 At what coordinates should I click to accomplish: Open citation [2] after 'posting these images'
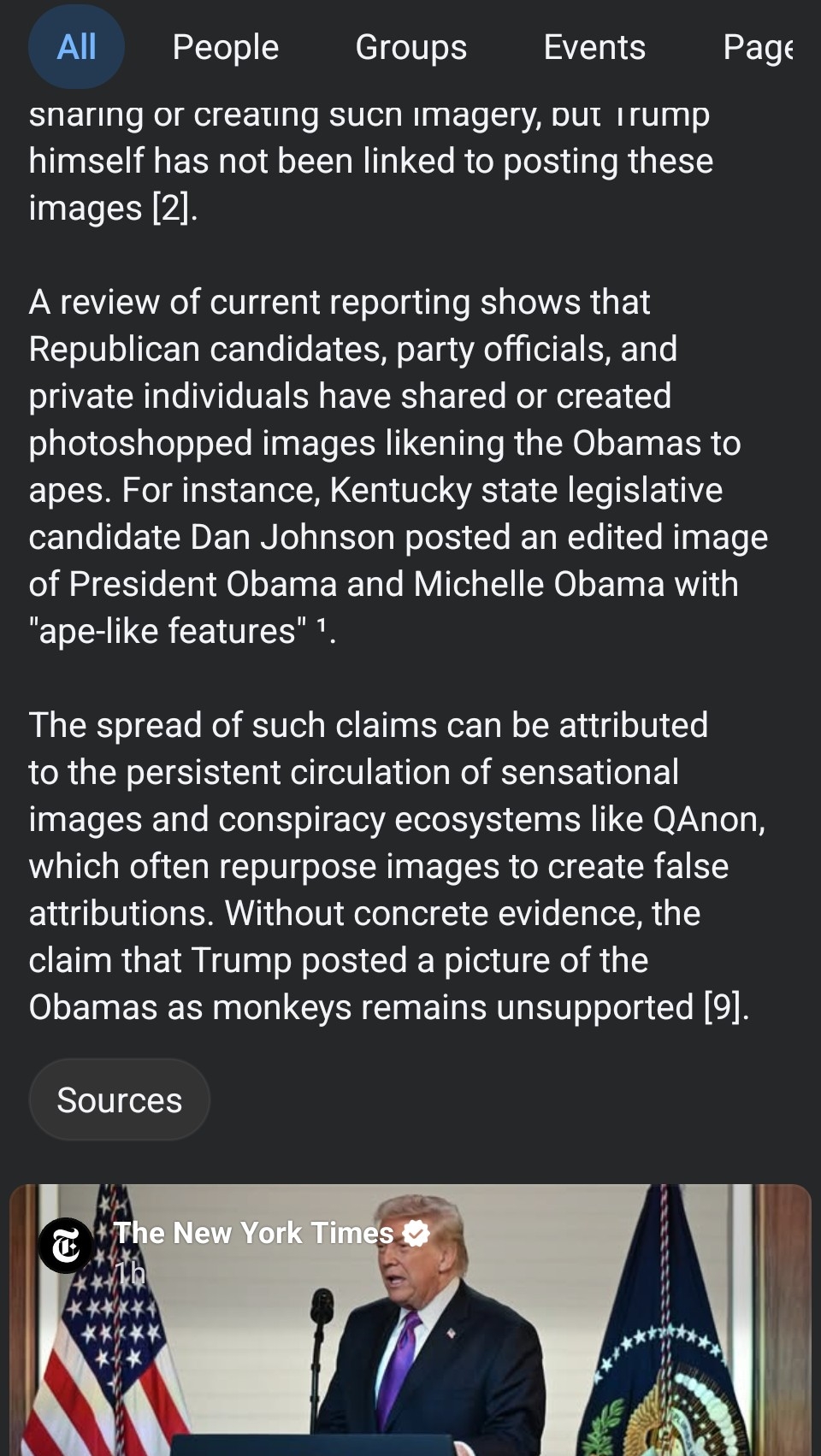tap(174, 208)
